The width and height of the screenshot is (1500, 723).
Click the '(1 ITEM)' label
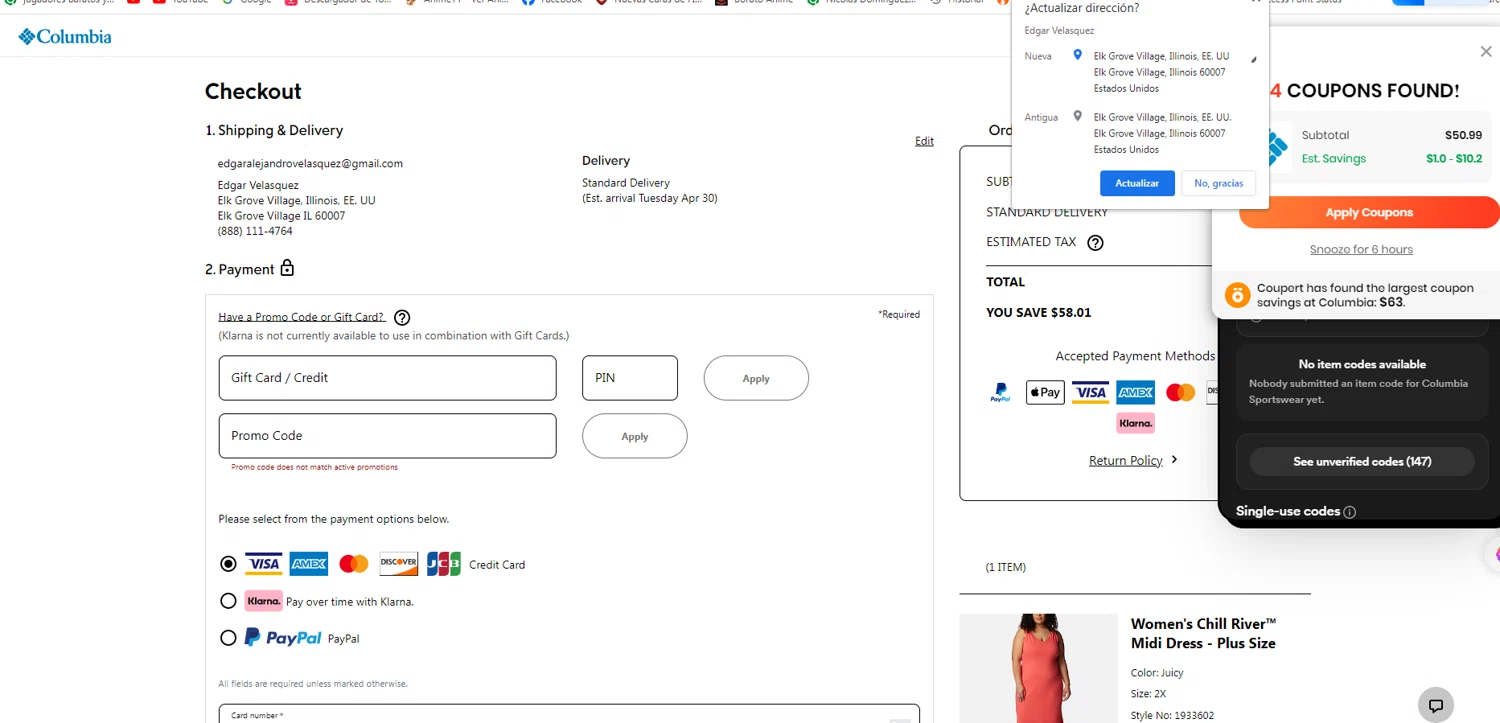pyautogui.click(x=1005, y=567)
